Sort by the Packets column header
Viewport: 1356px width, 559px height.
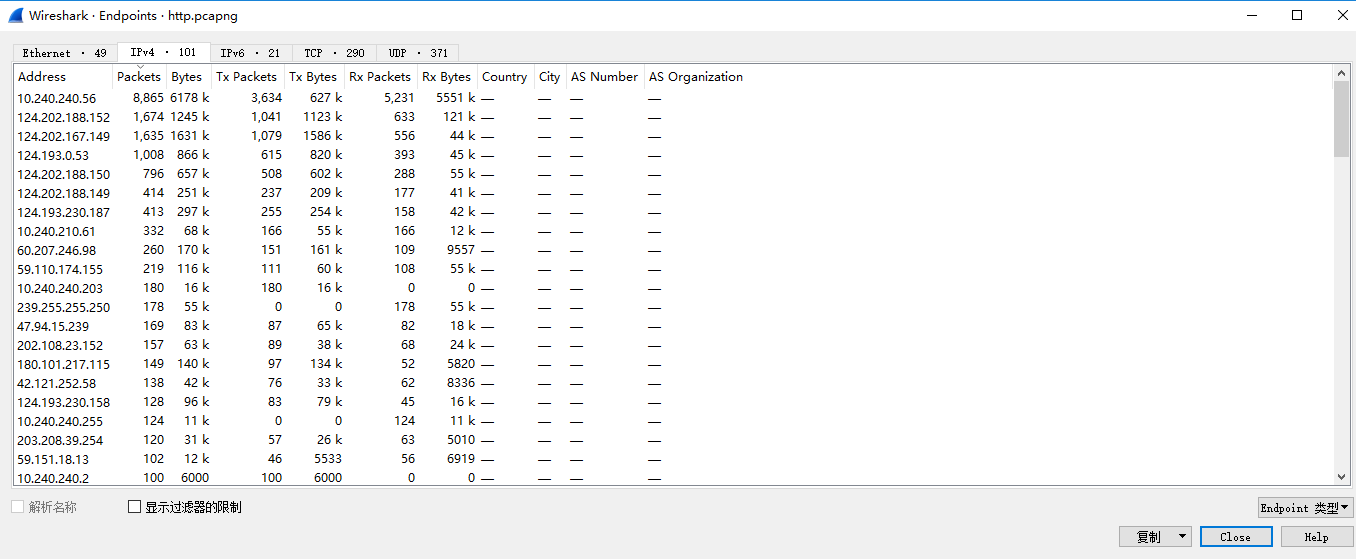pyautogui.click(x=139, y=77)
